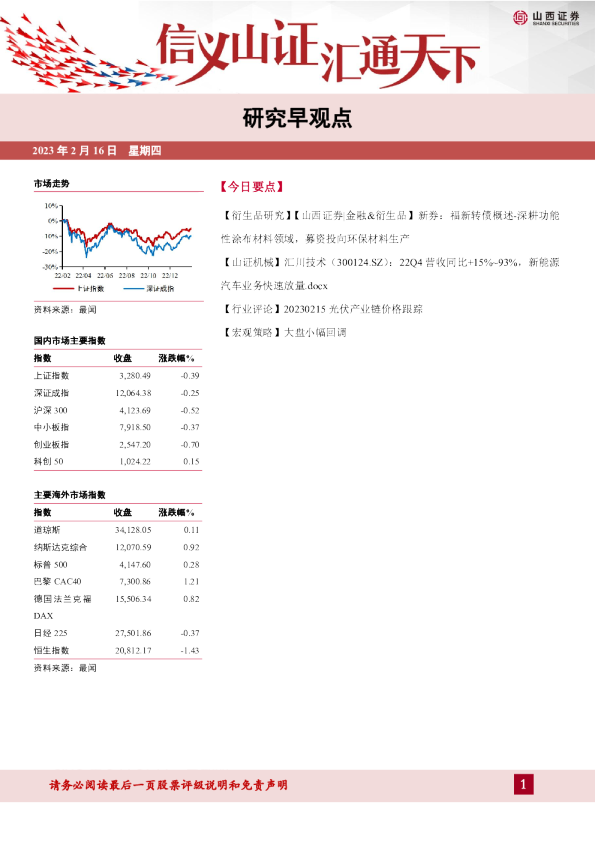
Task: Click the Shanxi Securities logo icon
Action: click(520, 18)
